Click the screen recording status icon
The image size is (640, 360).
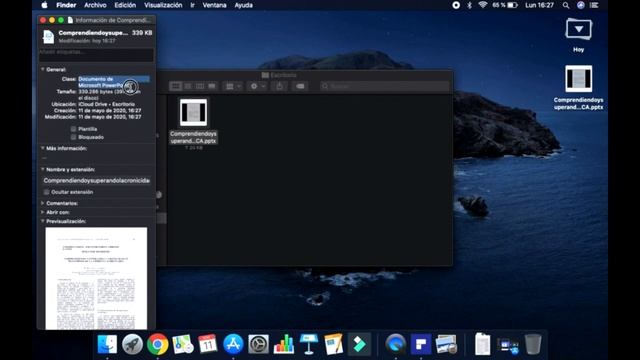click(x=456, y=5)
